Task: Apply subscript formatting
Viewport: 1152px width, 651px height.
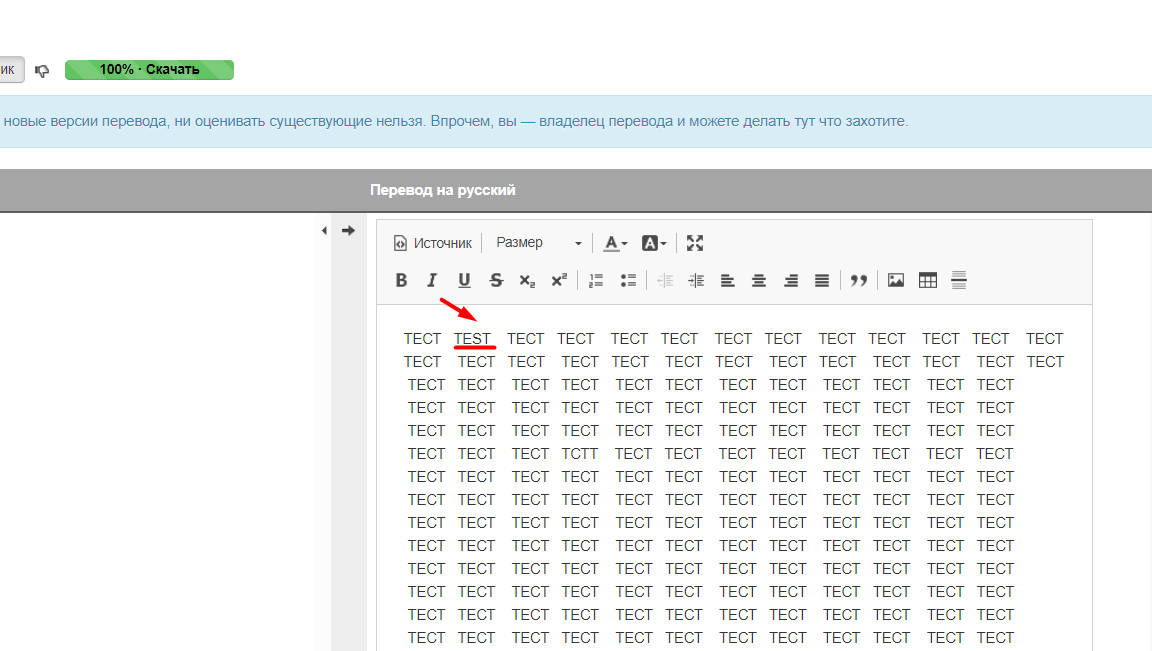Action: [x=527, y=280]
